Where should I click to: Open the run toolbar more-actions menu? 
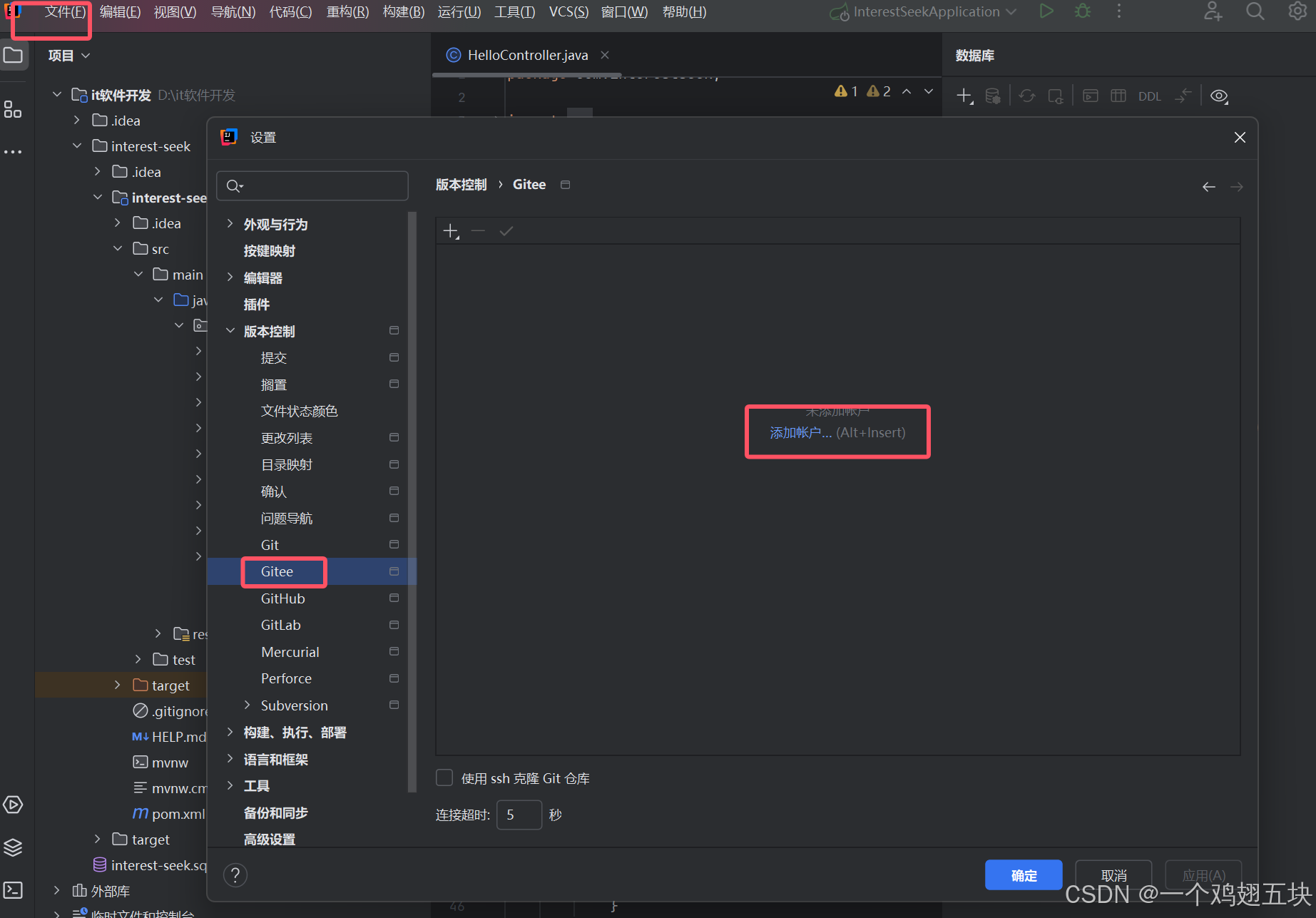[1119, 11]
